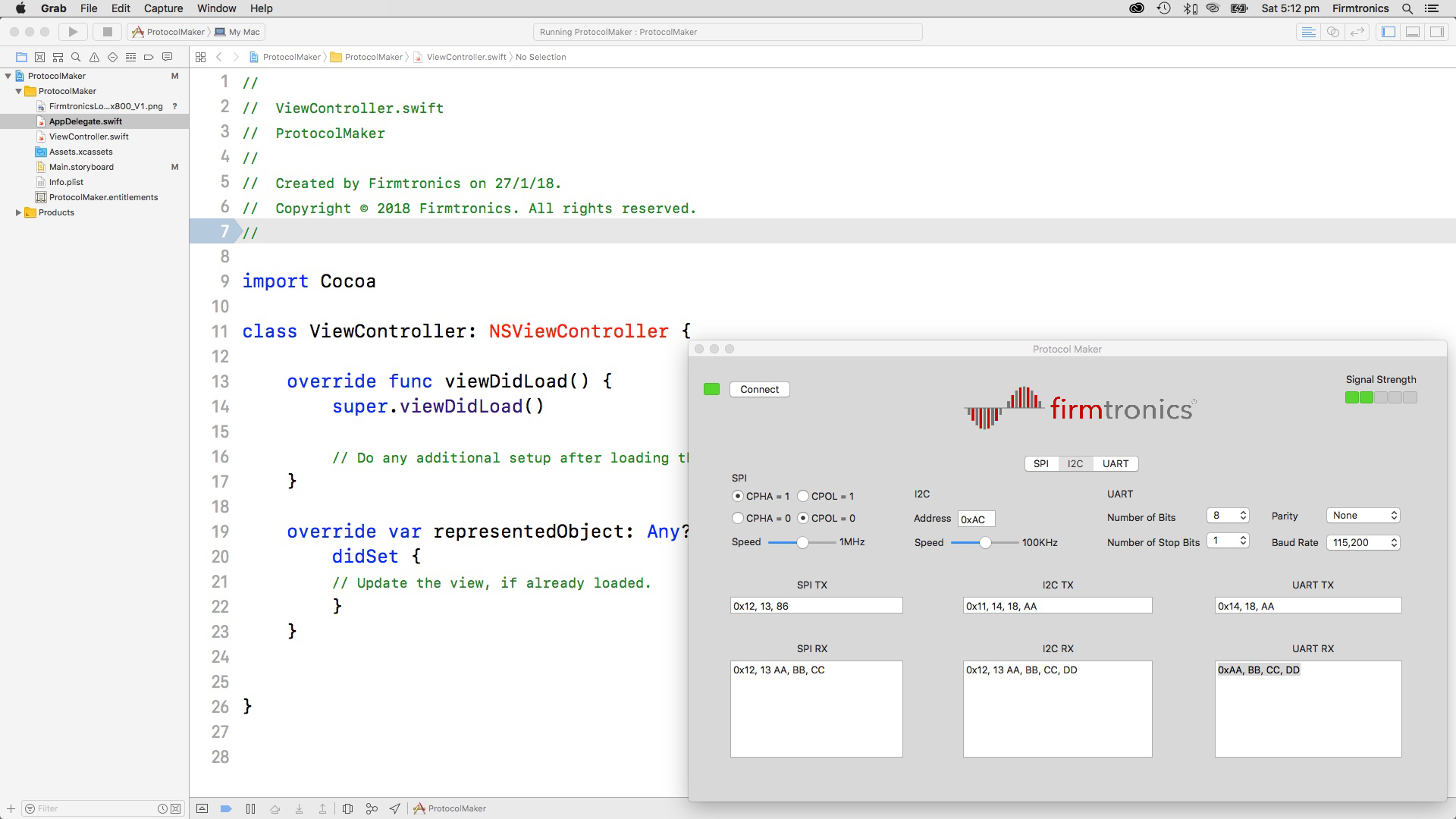Click the Stop button in Xcode toolbar
This screenshot has height=819, width=1456.
(107, 32)
